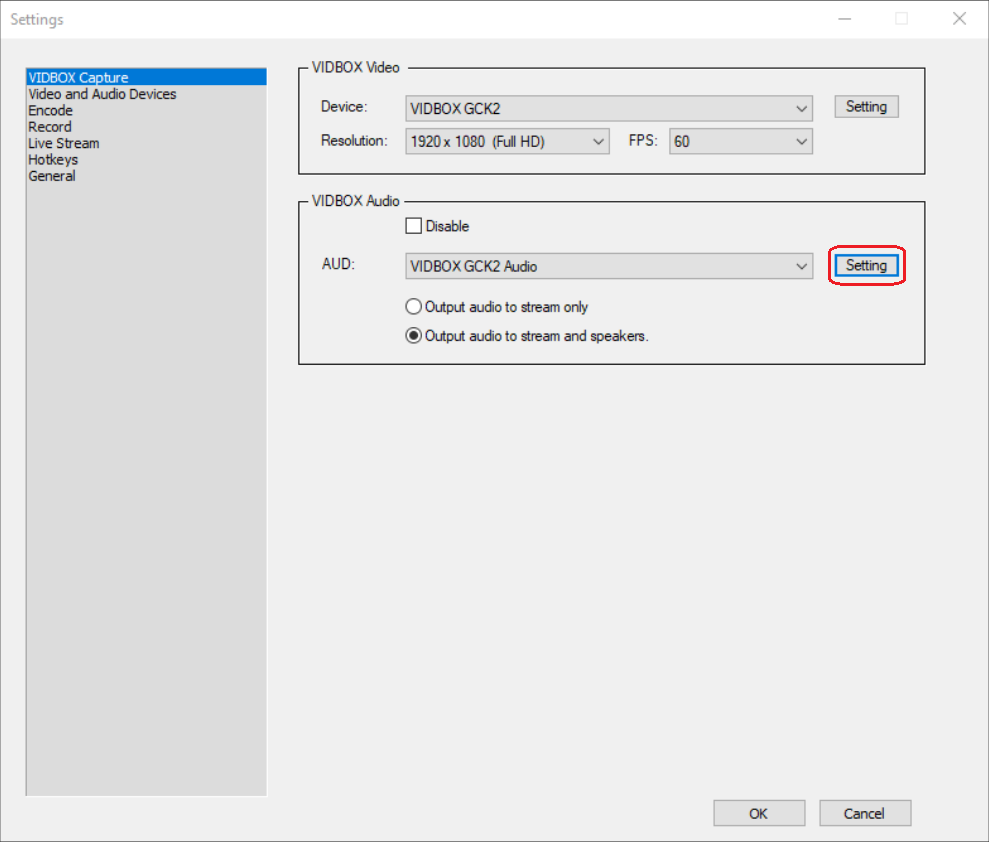Open Live Stream settings
The width and height of the screenshot is (989, 842).
click(63, 143)
